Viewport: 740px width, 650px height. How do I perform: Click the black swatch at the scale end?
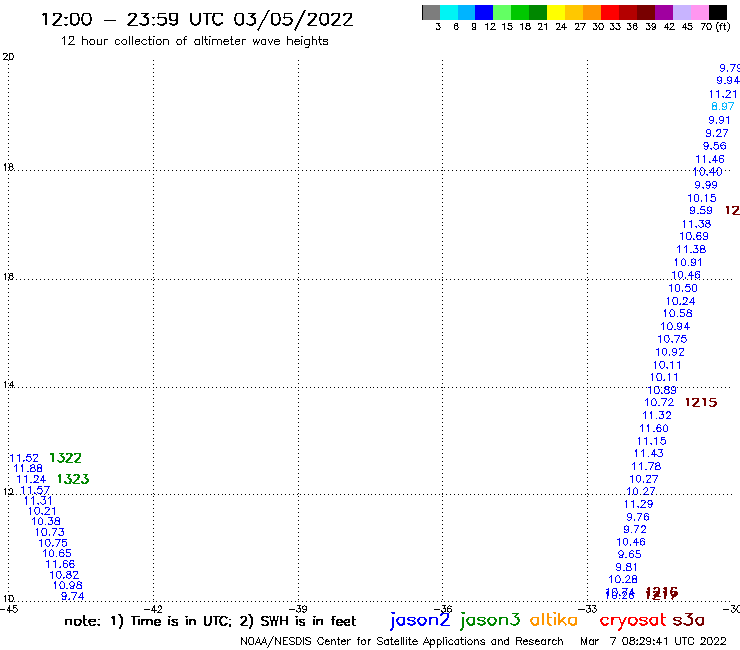718,12
